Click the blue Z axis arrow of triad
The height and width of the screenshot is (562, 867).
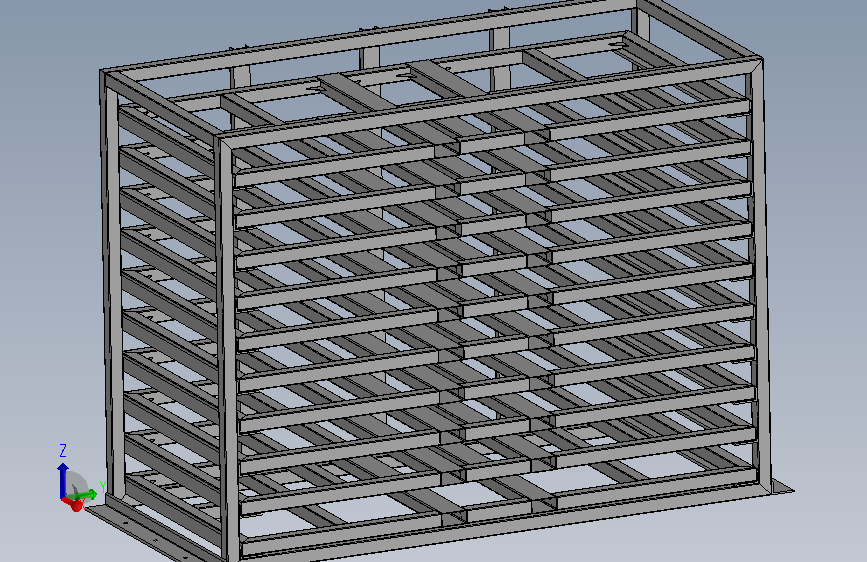pos(62,480)
